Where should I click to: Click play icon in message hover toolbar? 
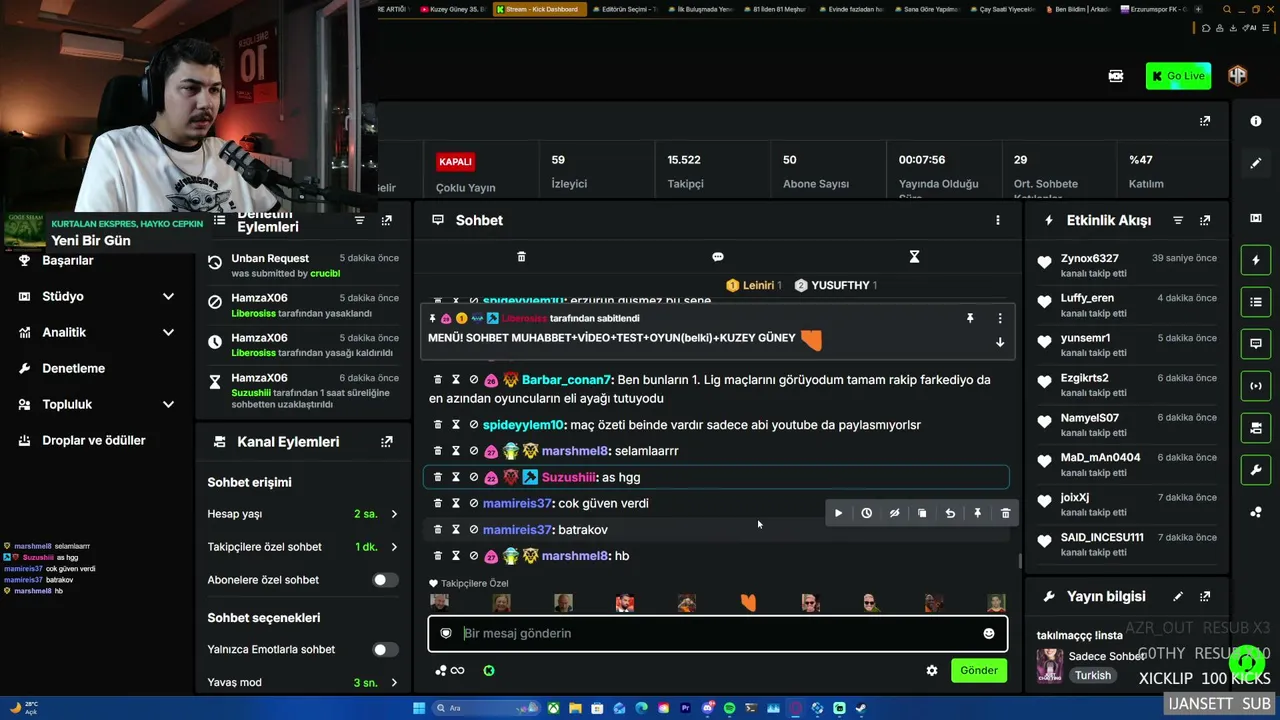click(x=838, y=513)
